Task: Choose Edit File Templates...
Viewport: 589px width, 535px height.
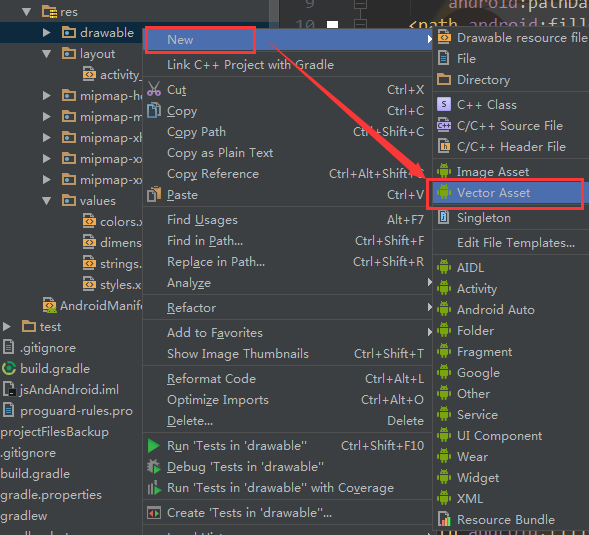Action: 511,243
